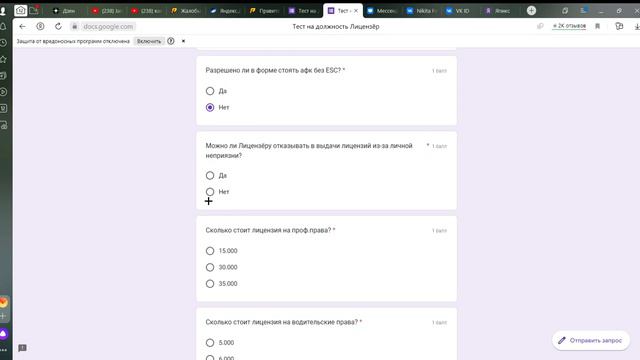Switch to the Дзен tab
640x360 pixels.
tap(64, 11)
